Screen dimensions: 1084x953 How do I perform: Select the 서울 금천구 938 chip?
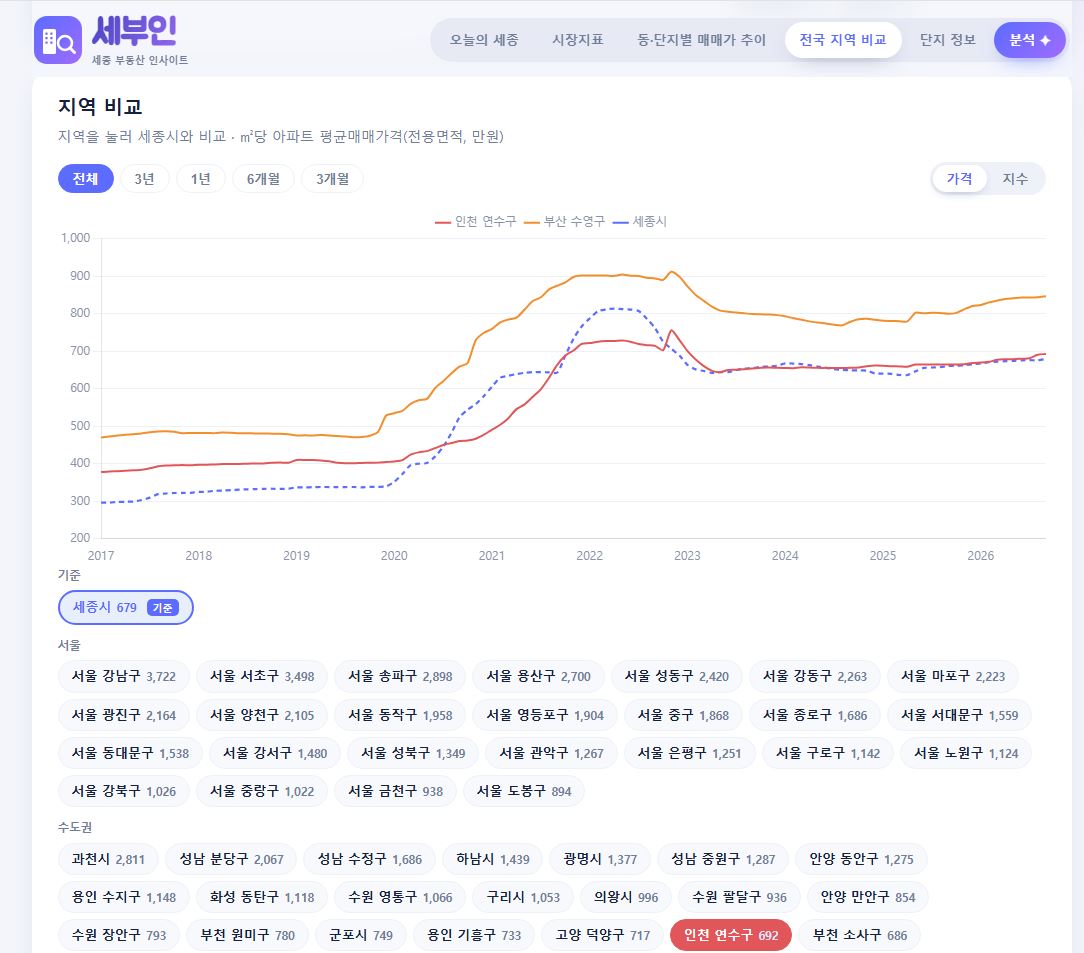395,791
